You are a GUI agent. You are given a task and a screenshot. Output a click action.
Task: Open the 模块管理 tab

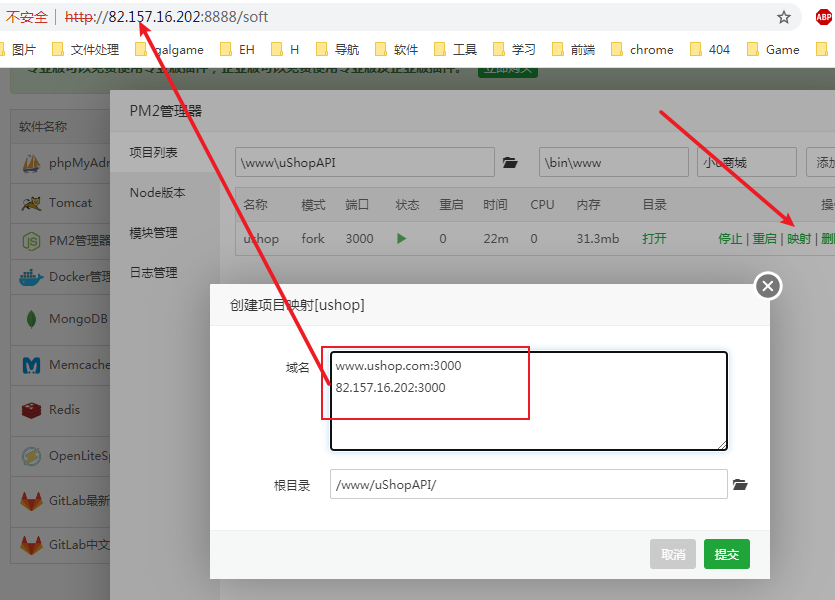pos(153,232)
